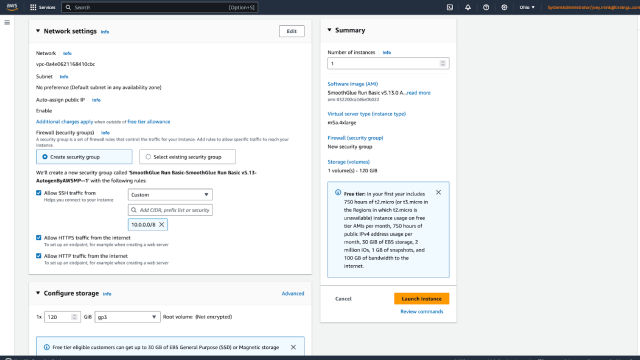Open the gp3 volume type dropdown

point(127,317)
